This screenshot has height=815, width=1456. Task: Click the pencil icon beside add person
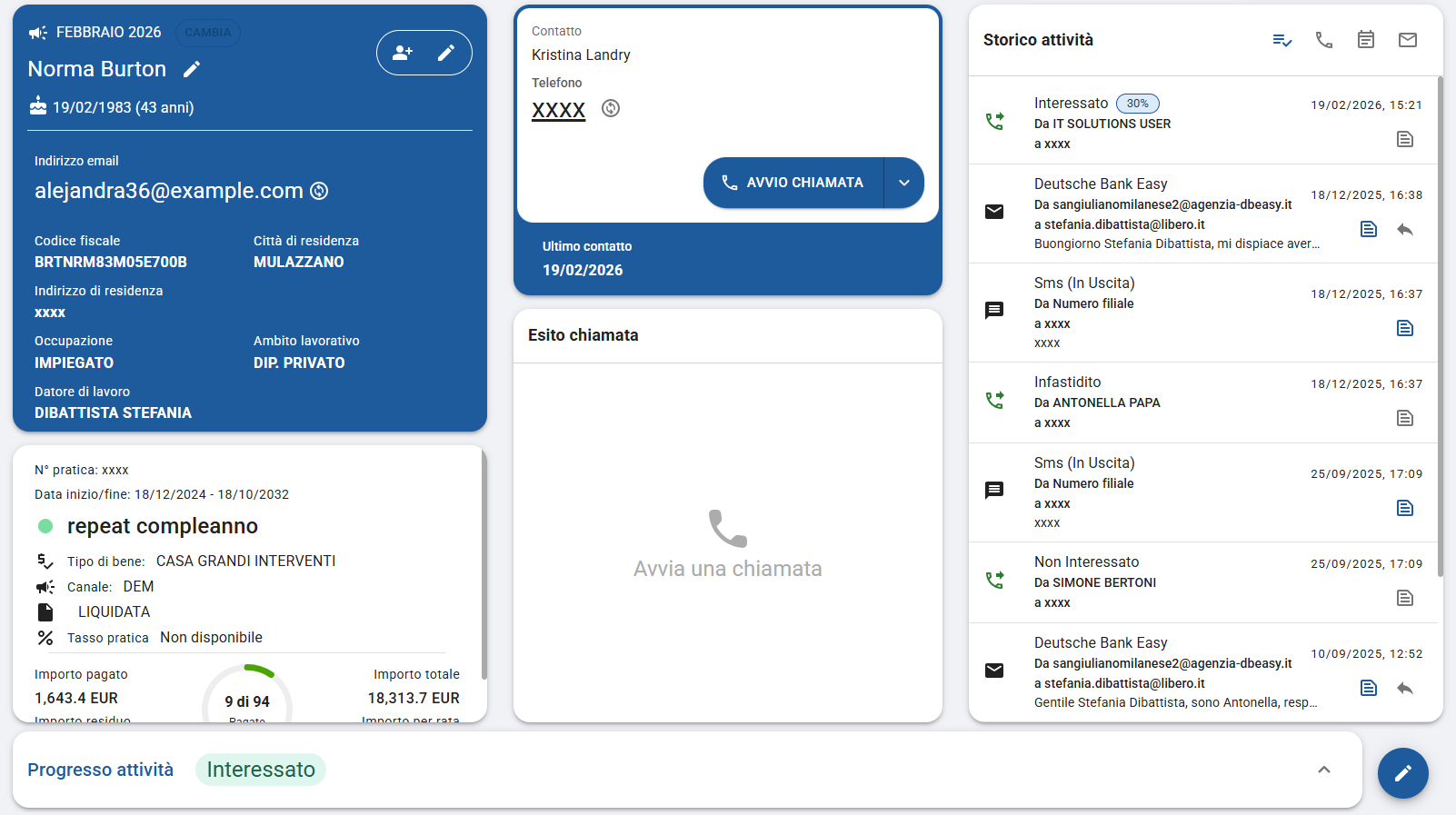pyautogui.click(x=446, y=53)
